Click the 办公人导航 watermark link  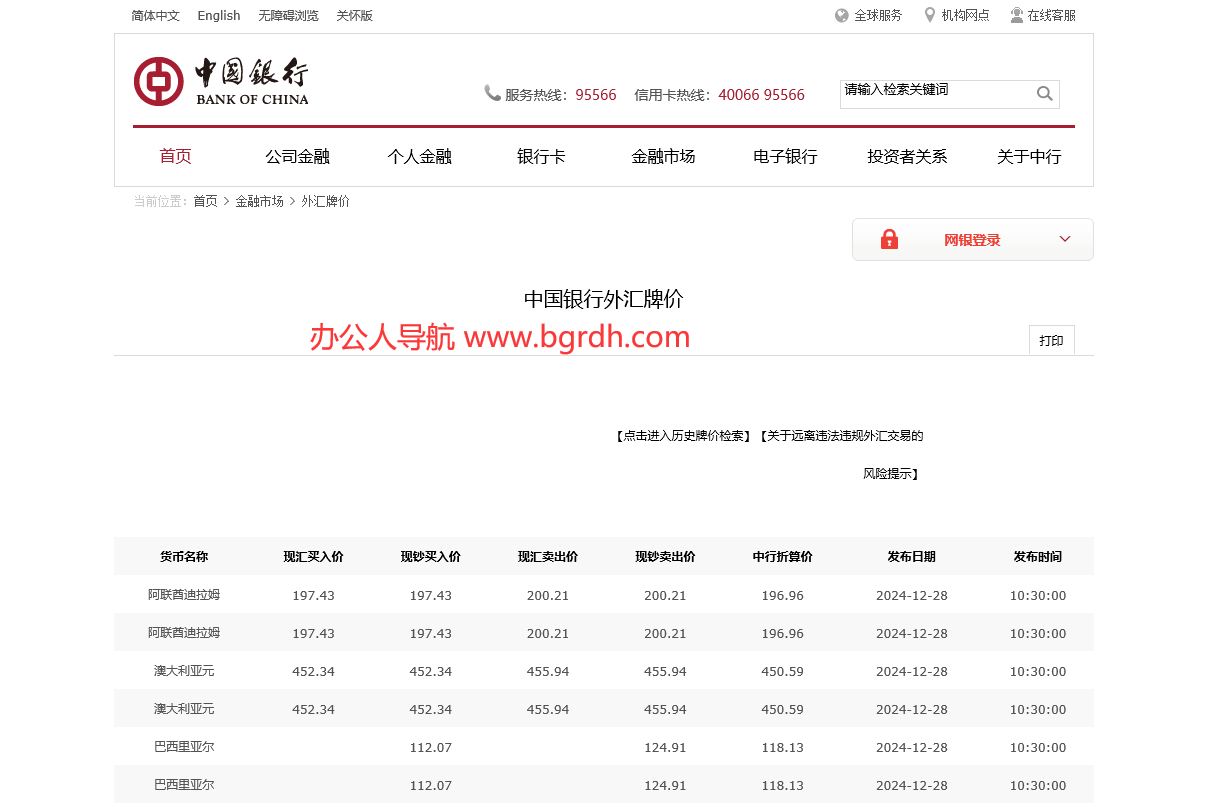coord(498,336)
